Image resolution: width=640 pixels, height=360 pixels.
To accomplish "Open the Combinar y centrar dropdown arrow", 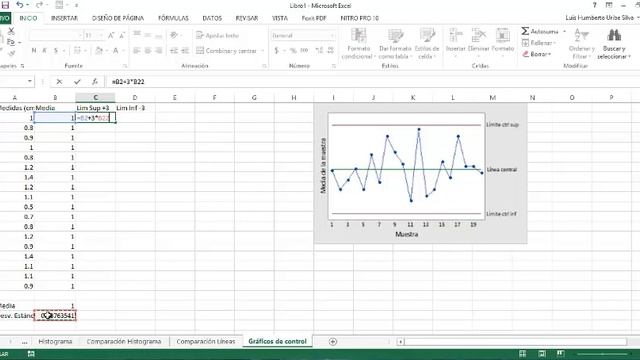I will [x=262, y=51].
